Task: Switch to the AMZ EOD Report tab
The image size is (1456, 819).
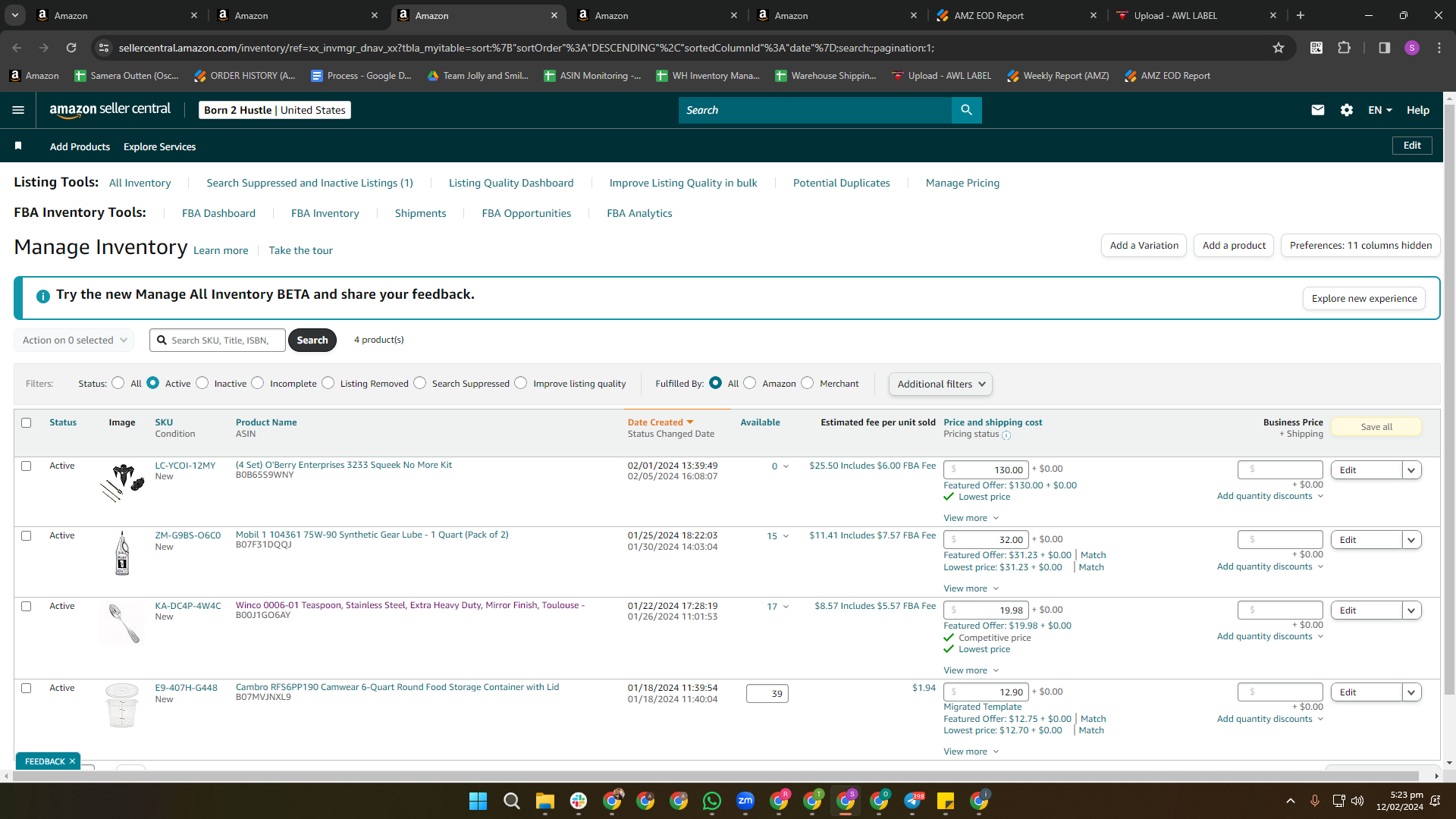Action: pos(1016,15)
